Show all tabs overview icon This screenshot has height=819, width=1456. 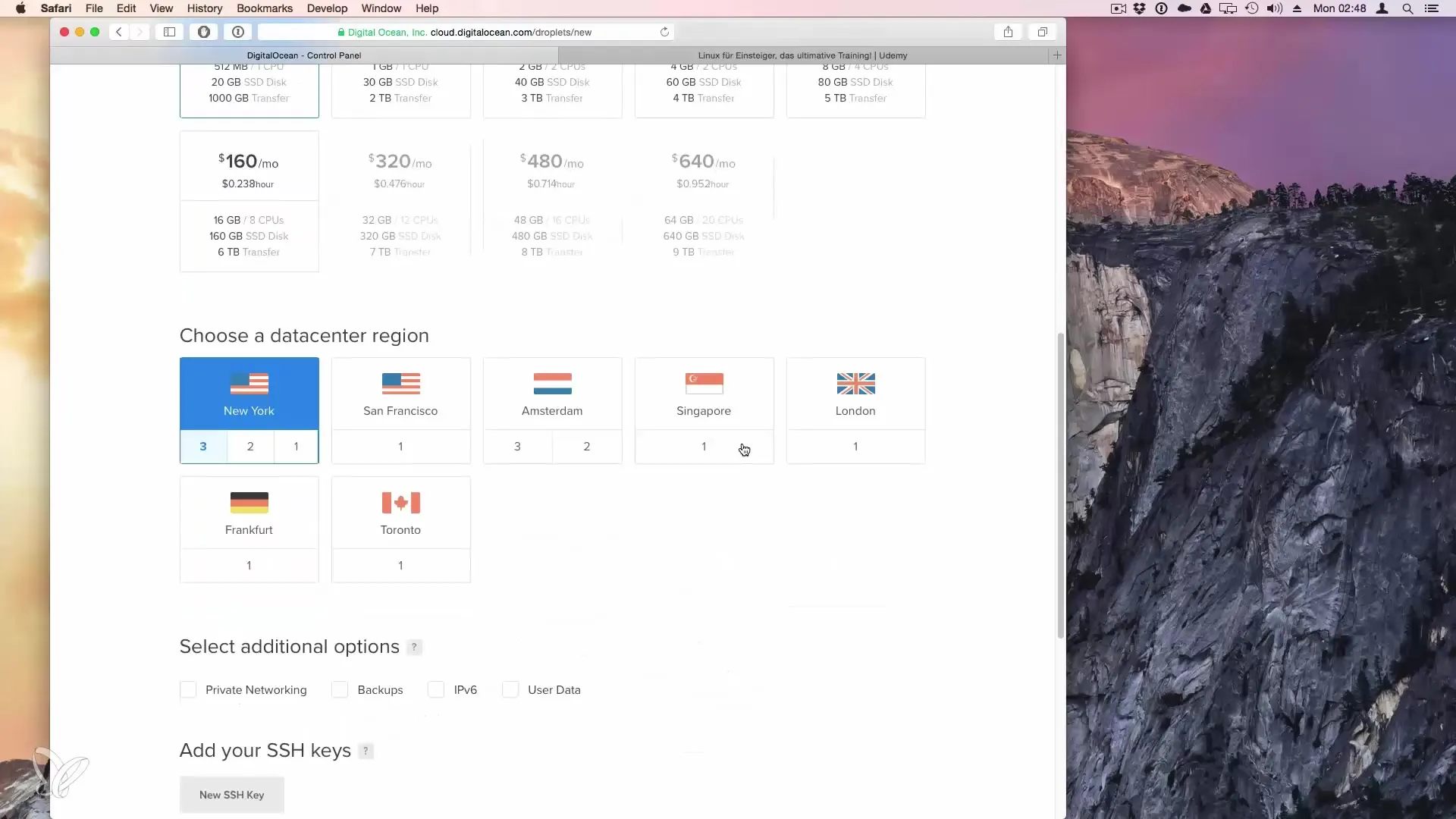pos(1043,32)
